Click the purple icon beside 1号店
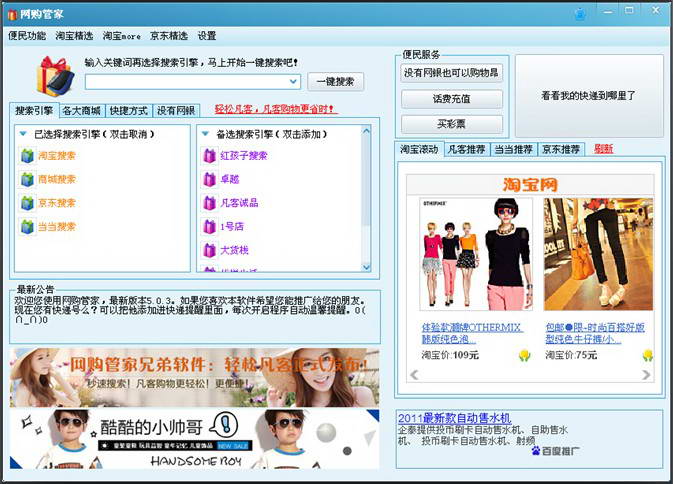673x484 pixels. coord(209,227)
